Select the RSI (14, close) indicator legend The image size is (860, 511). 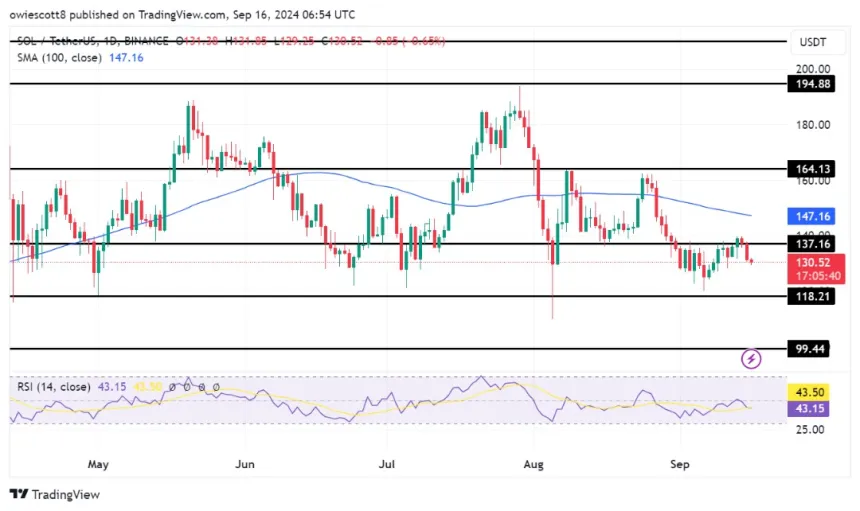pos(63,386)
